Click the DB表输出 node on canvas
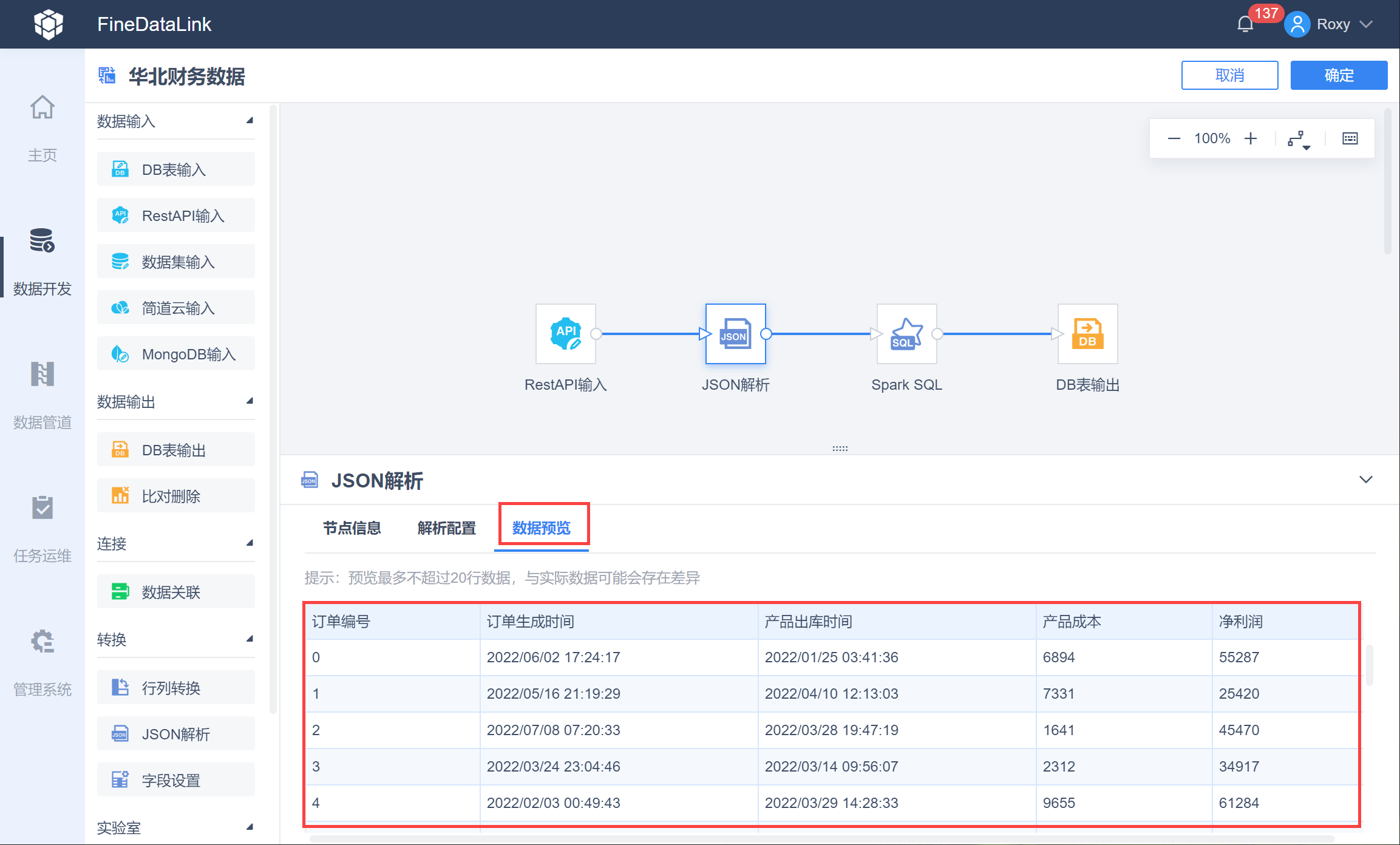Image resolution: width=1400 pixels, height=845 pixels. click(1087, 334)
